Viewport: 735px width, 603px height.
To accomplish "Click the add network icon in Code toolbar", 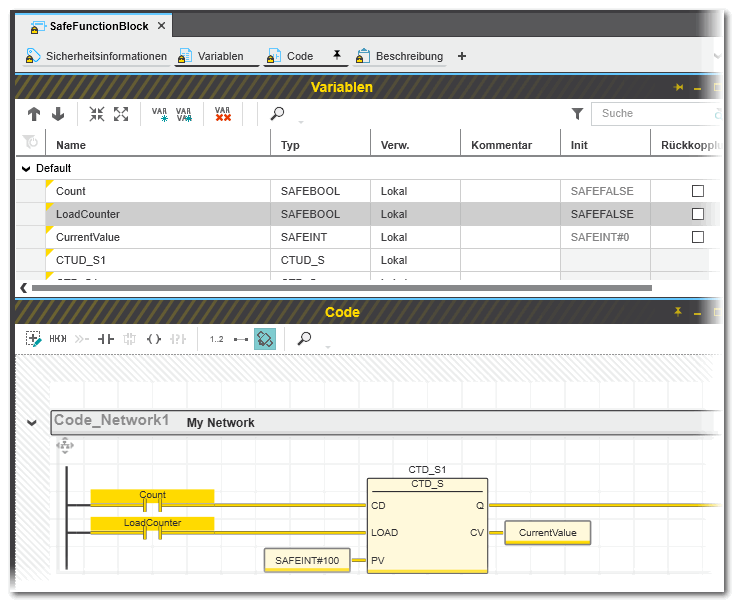I will [34, 339].
